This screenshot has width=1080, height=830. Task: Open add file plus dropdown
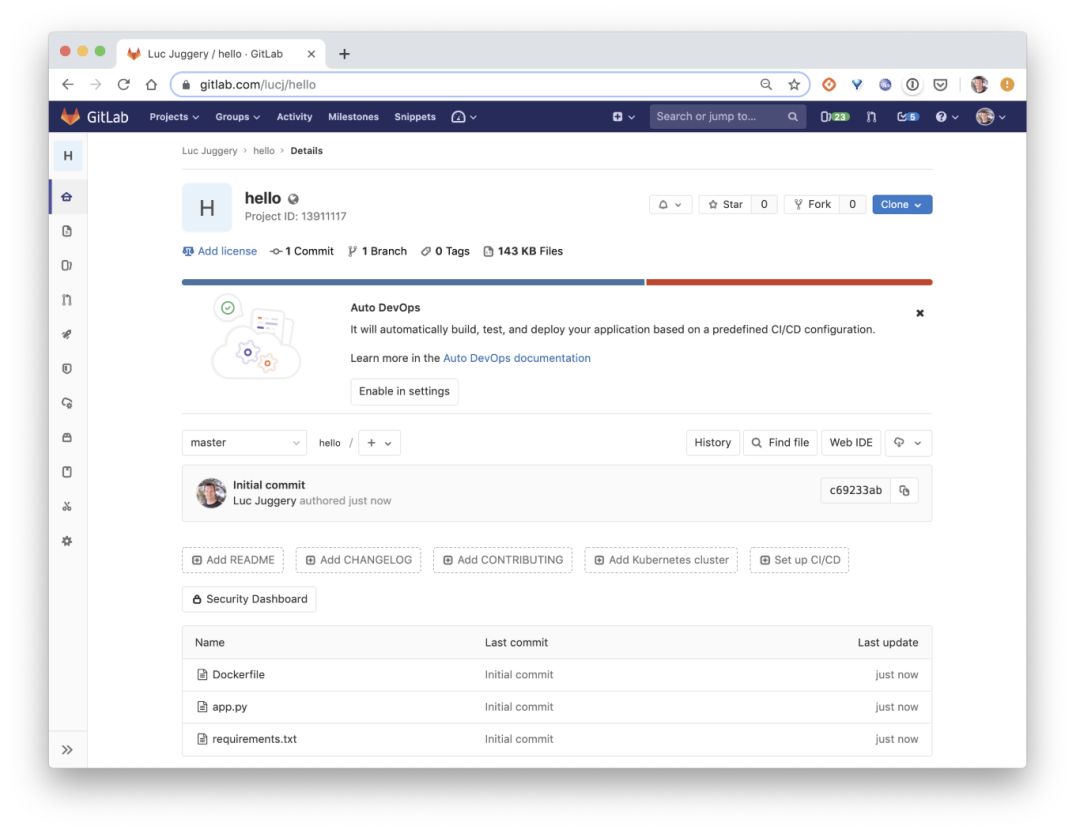[379, 442]
